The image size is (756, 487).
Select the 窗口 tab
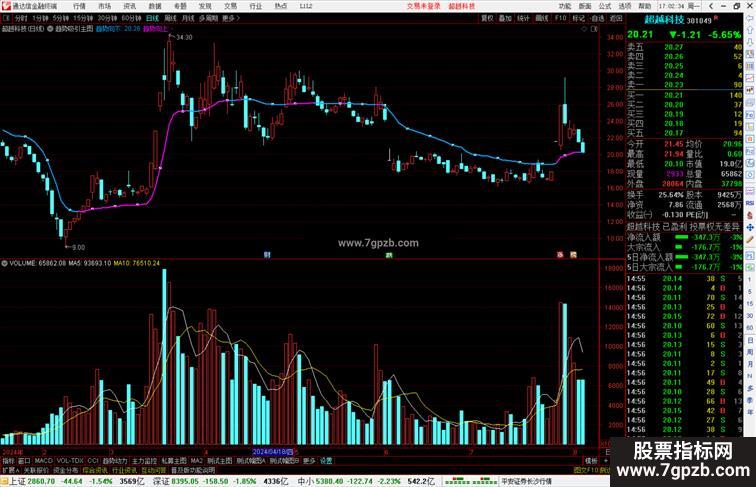pyautogui.click(x=24, y=461)
